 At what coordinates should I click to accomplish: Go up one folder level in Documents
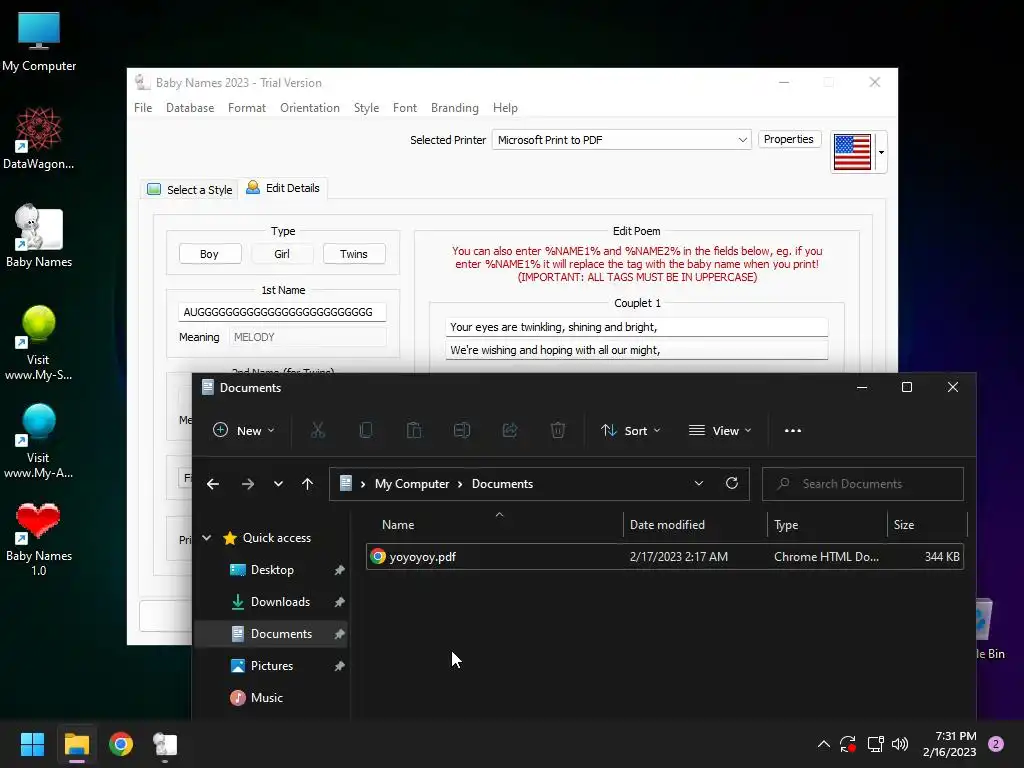(x=307, y=484)
